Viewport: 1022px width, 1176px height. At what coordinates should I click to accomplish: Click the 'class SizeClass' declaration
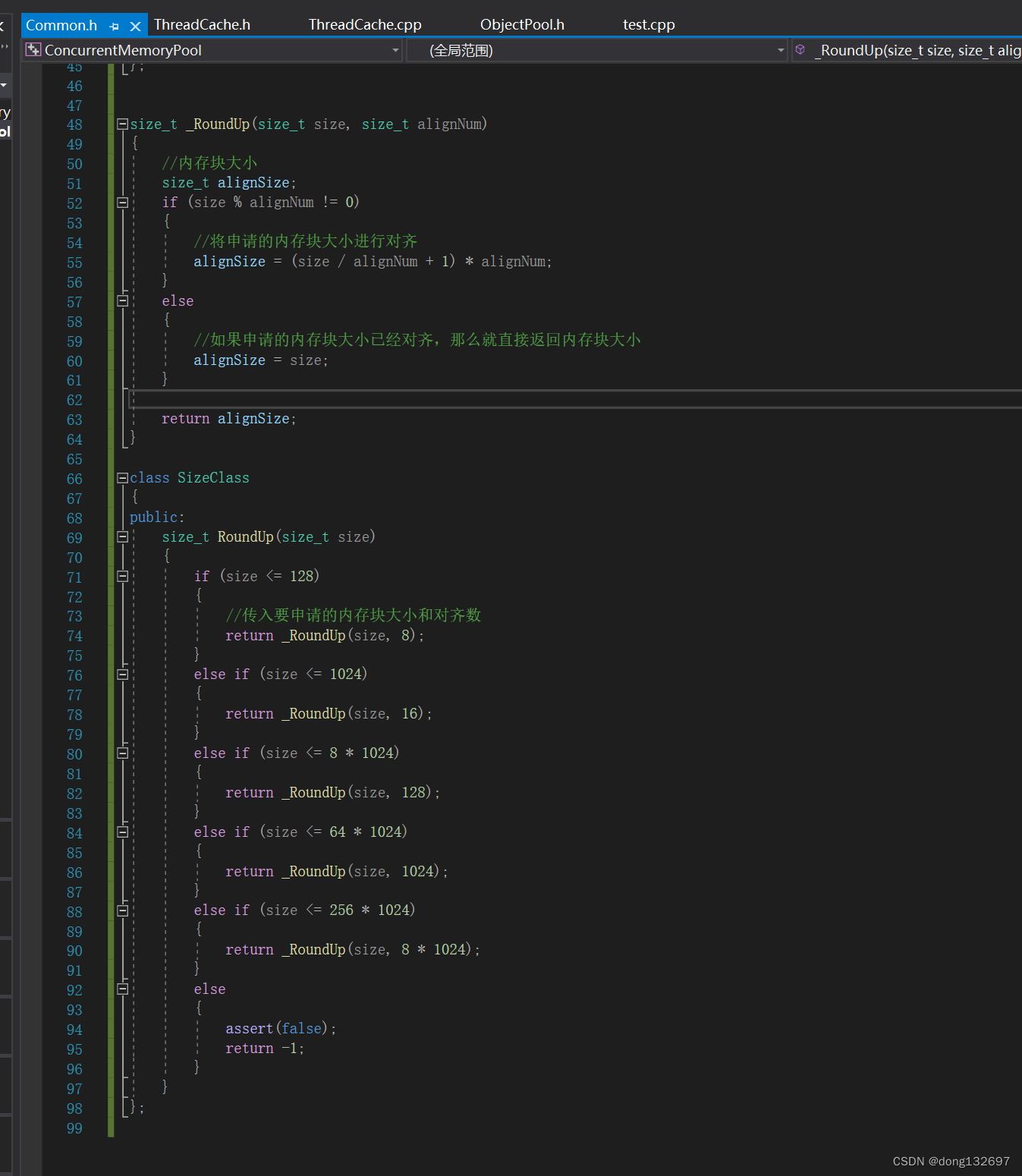(190, 478)
